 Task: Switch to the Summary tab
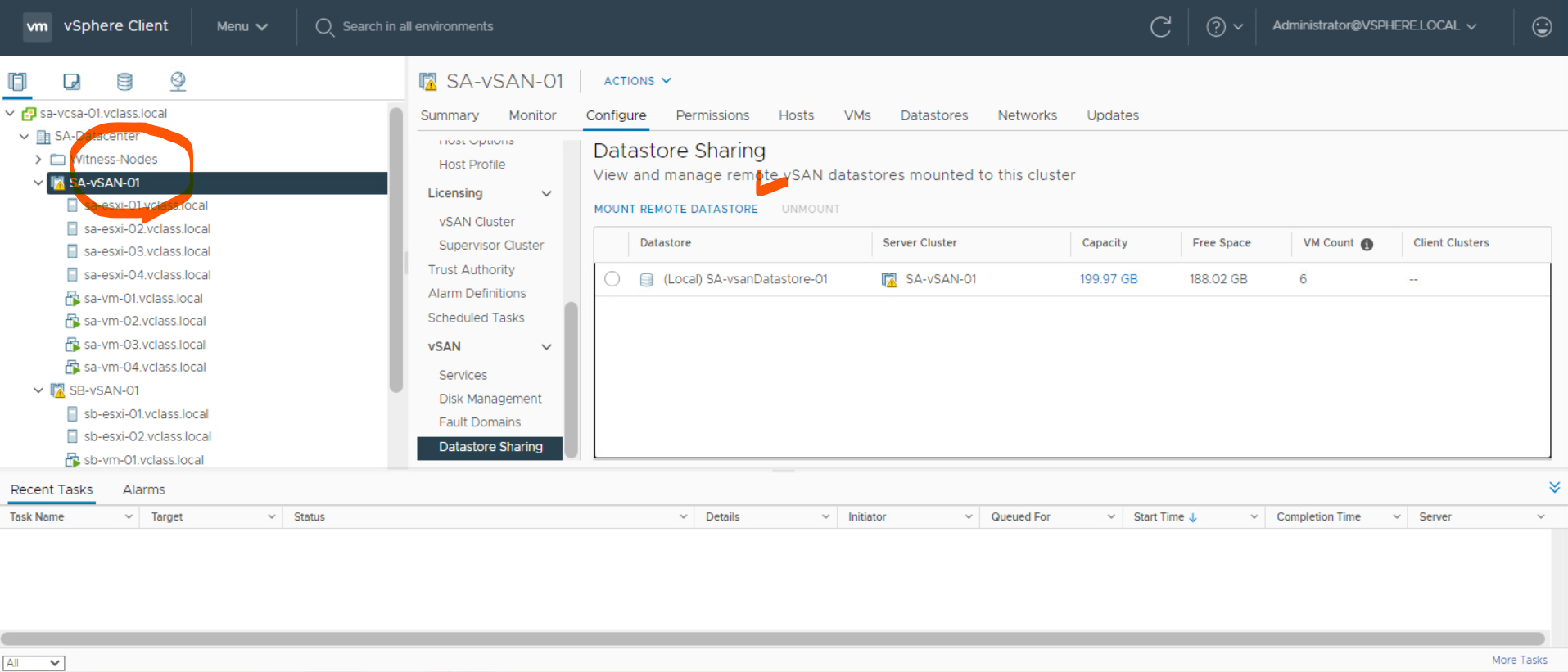point(450,115)
